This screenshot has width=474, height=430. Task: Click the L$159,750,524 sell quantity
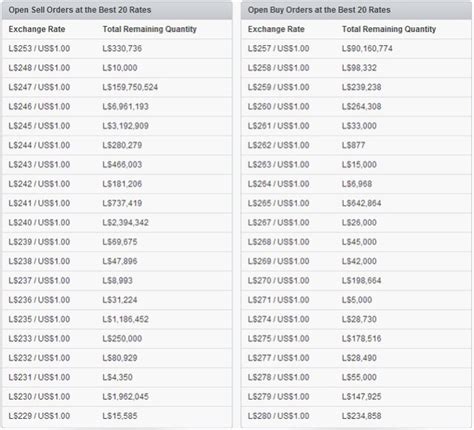click(x=130, y=87)
